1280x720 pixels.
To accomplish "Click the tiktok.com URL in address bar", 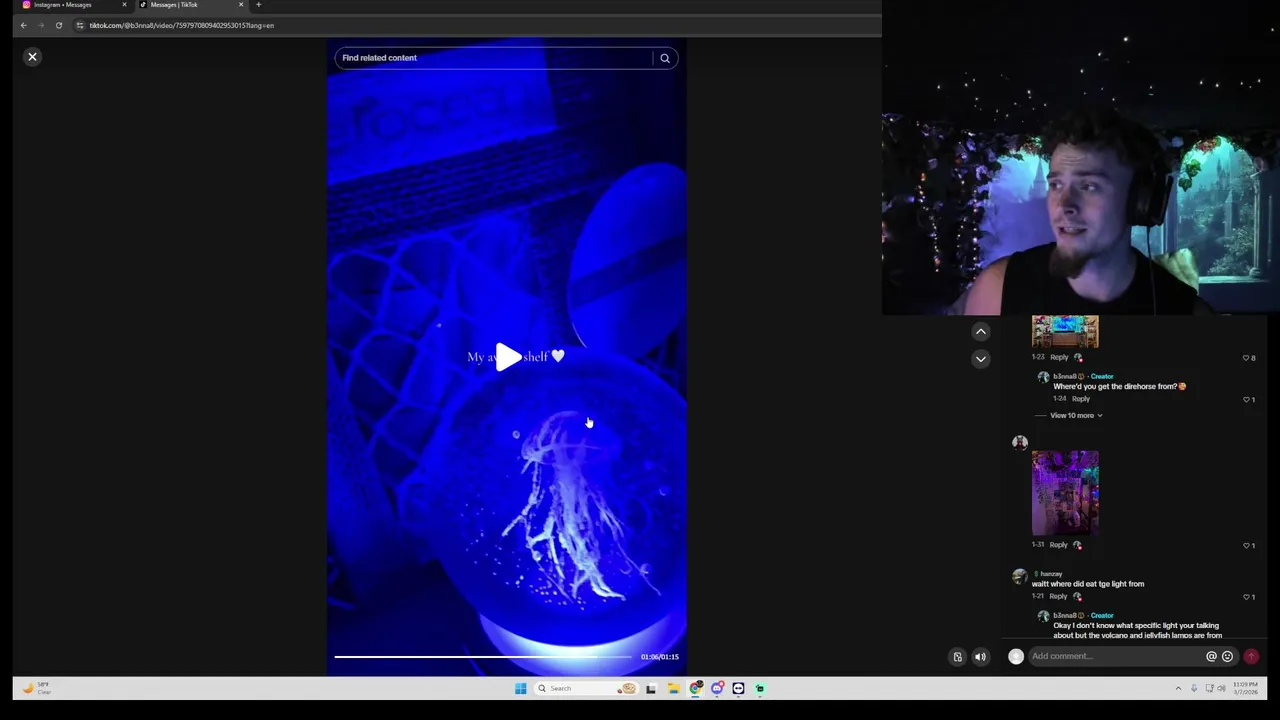I will coord(181,25).
